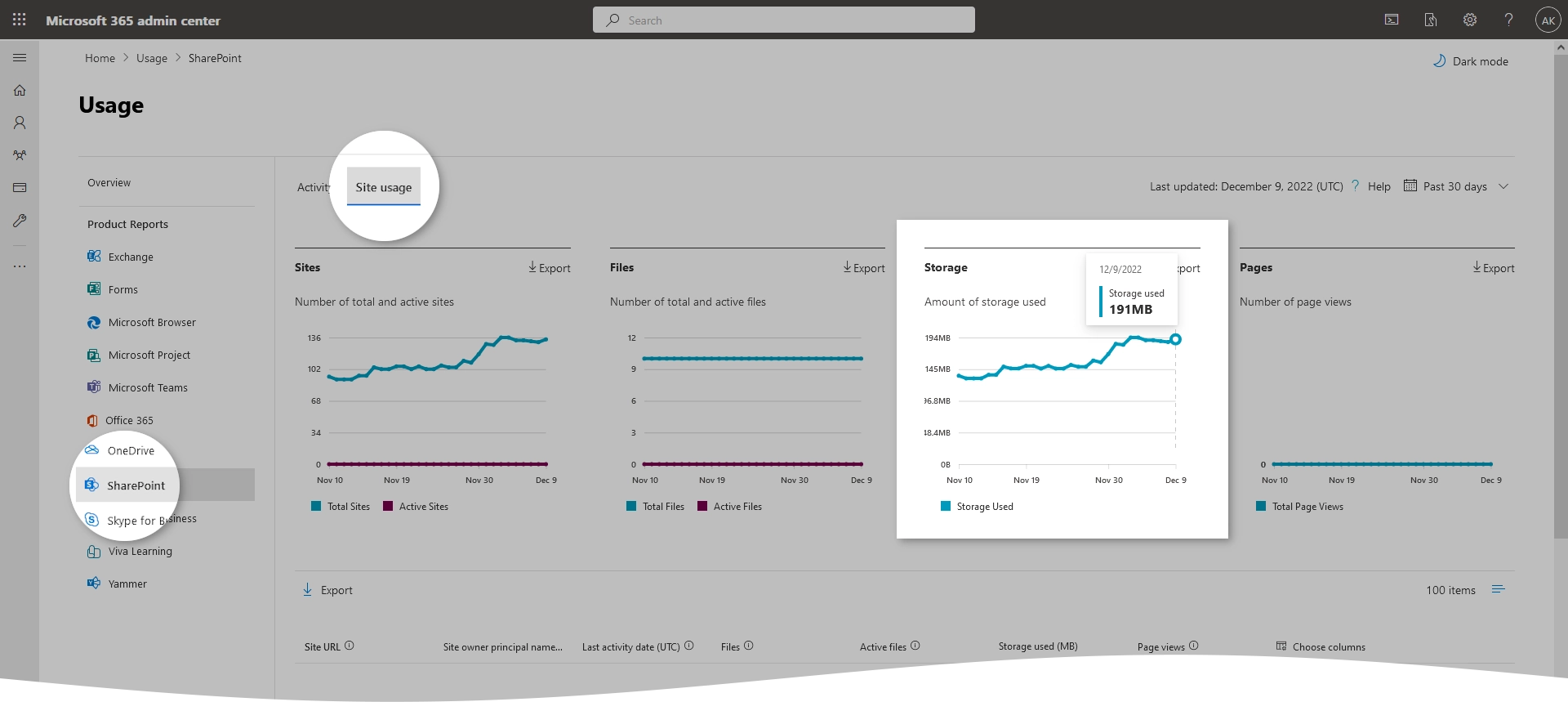This screenshot has height=702, width=1568.
Task: Click the Forms report icon
Action: click(94, 289)
